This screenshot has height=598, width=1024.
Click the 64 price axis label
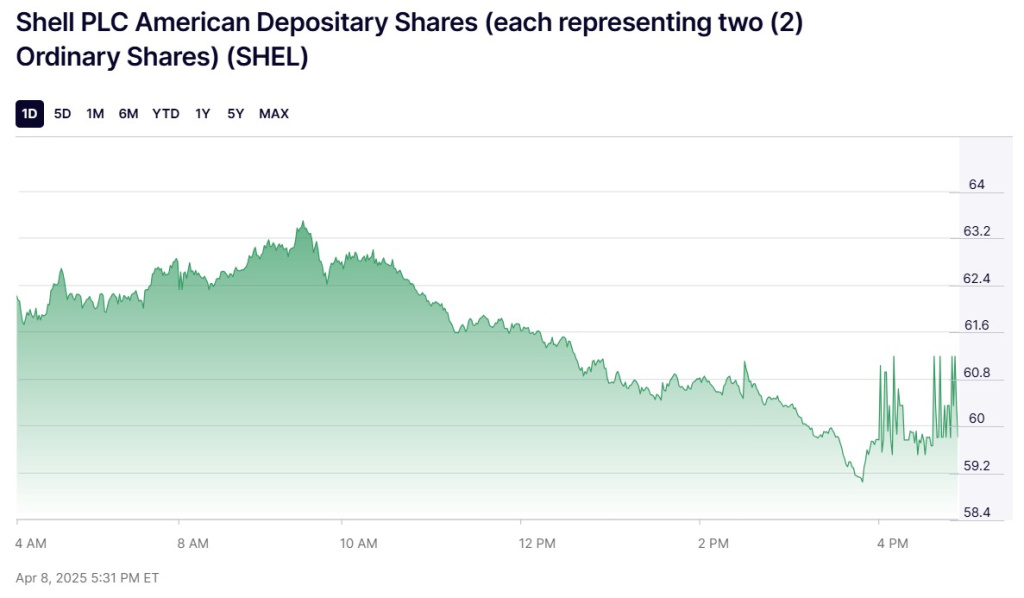pos(977,185)
